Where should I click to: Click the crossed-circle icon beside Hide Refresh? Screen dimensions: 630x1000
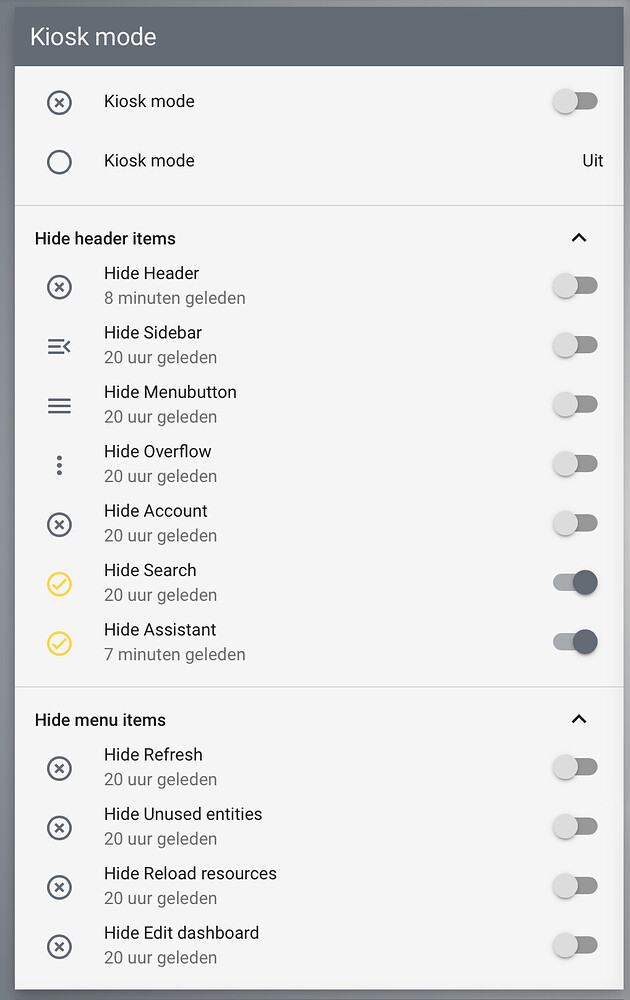[x=59, y=768]
